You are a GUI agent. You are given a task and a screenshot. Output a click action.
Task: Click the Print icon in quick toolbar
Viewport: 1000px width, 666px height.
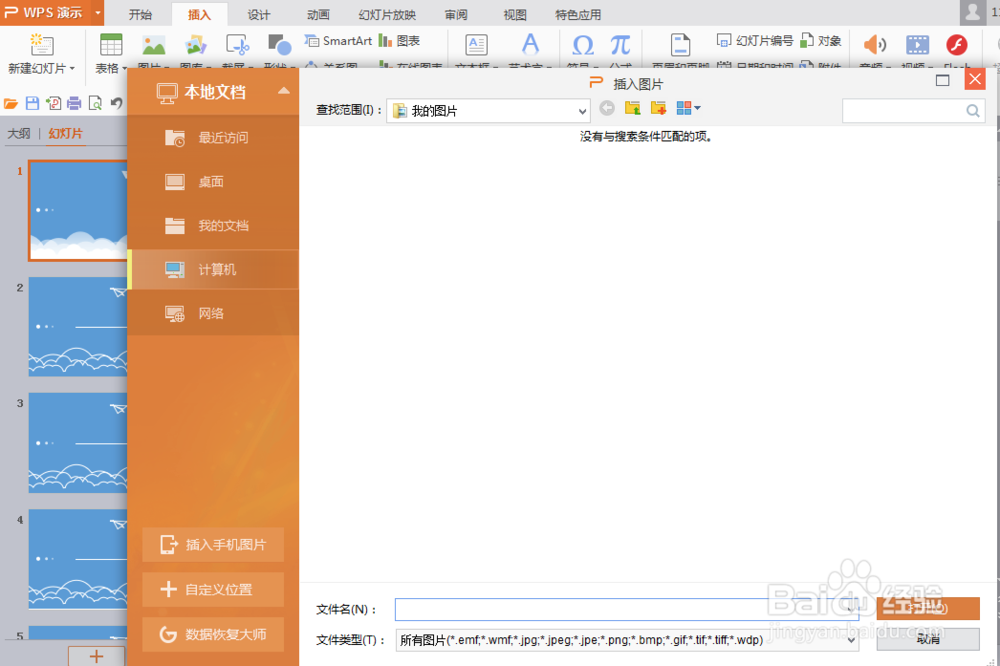[74, 103]
